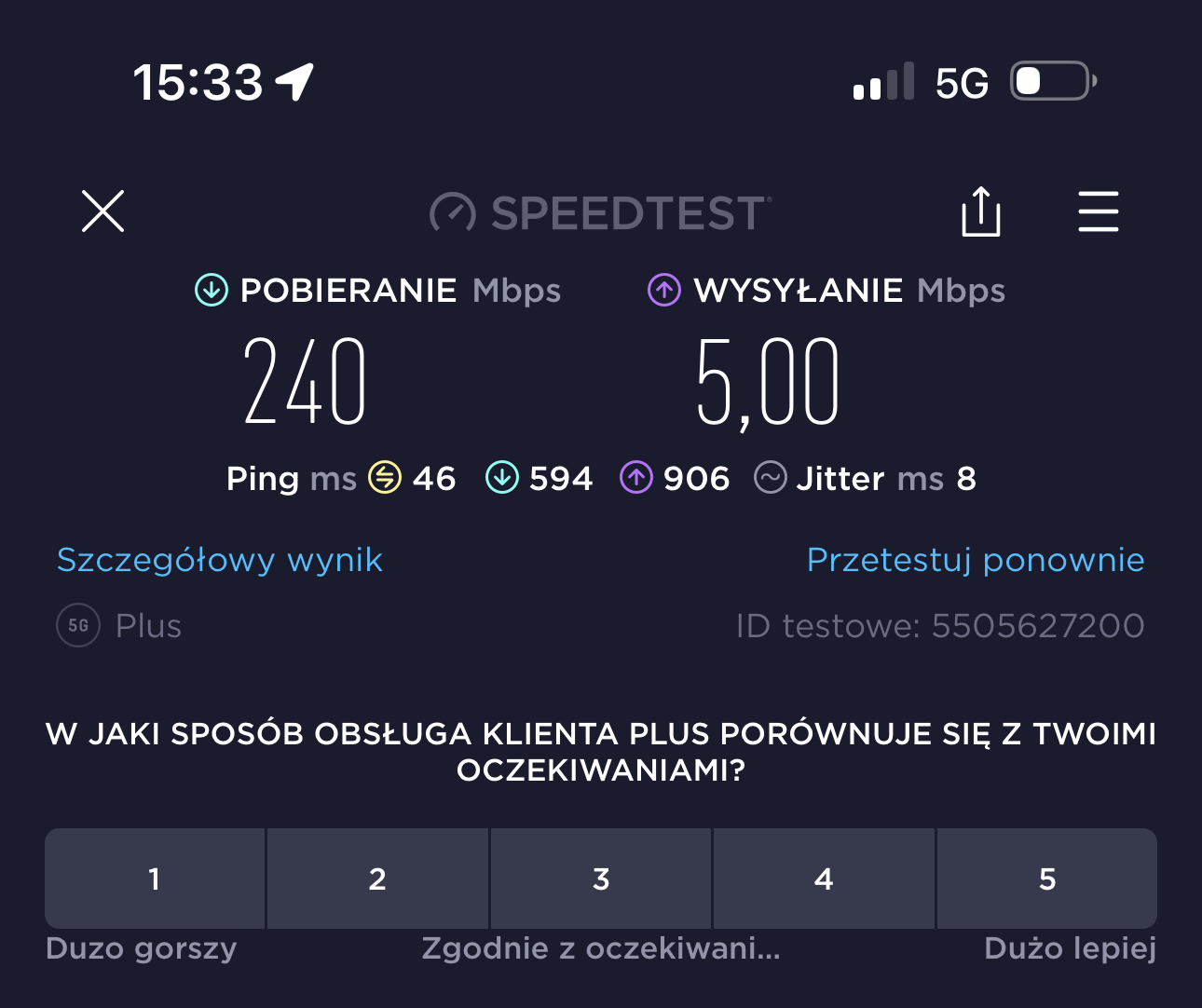This screenshot has height=1008, width=1202.
Task: Rate customer service as 1
Action: click(x=155, y=879)
